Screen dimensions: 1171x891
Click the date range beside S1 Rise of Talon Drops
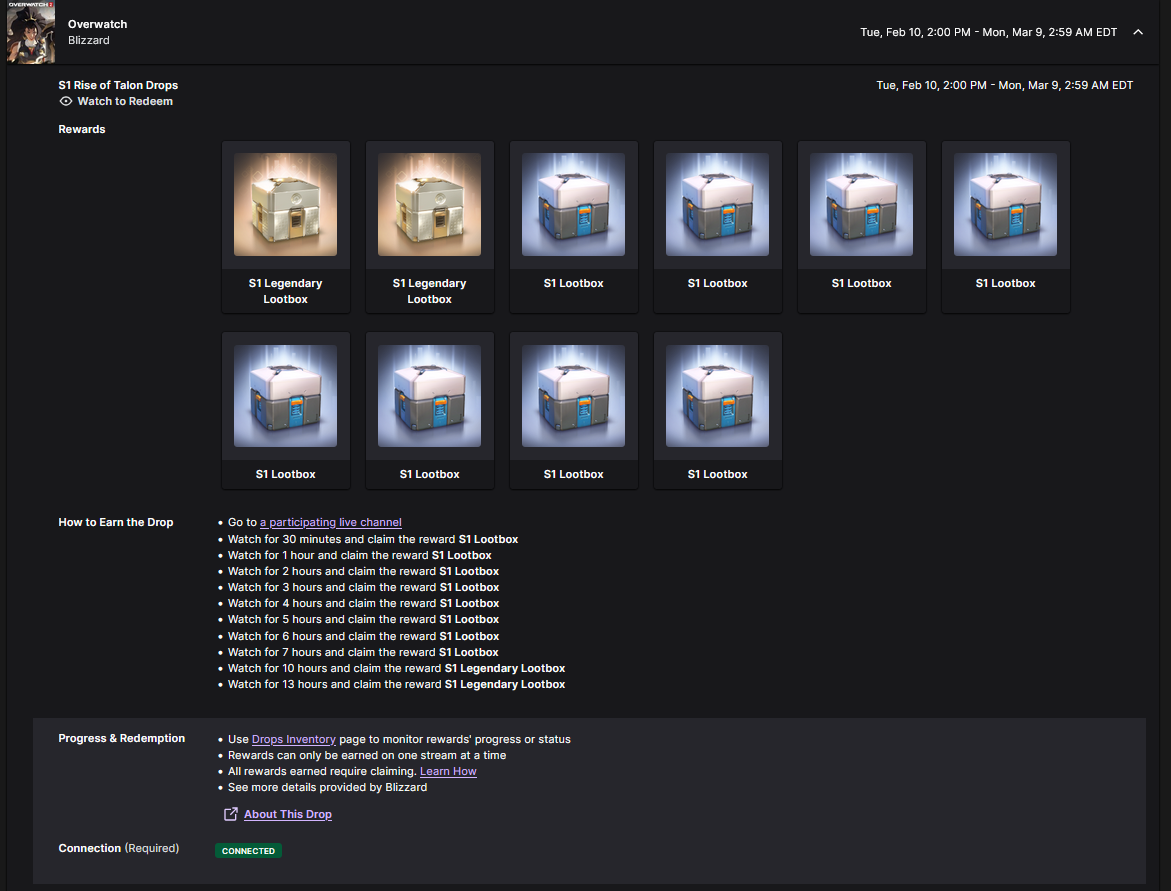(1004, 85)
